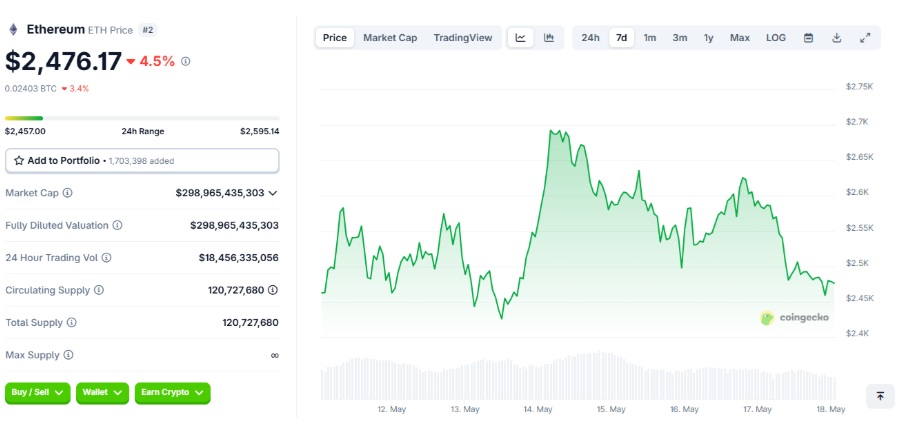The image size is (902, 430).
Task: Expand the chart to fullscreen
Action: click(865, 38)
